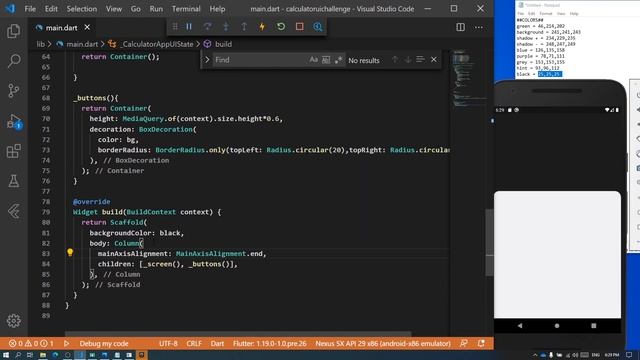
Task: Open the Go menu
Action: tap(136, 9)
